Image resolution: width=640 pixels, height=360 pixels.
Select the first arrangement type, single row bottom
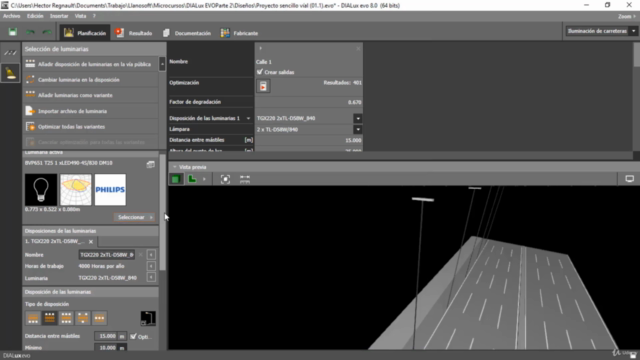(33, 318)
